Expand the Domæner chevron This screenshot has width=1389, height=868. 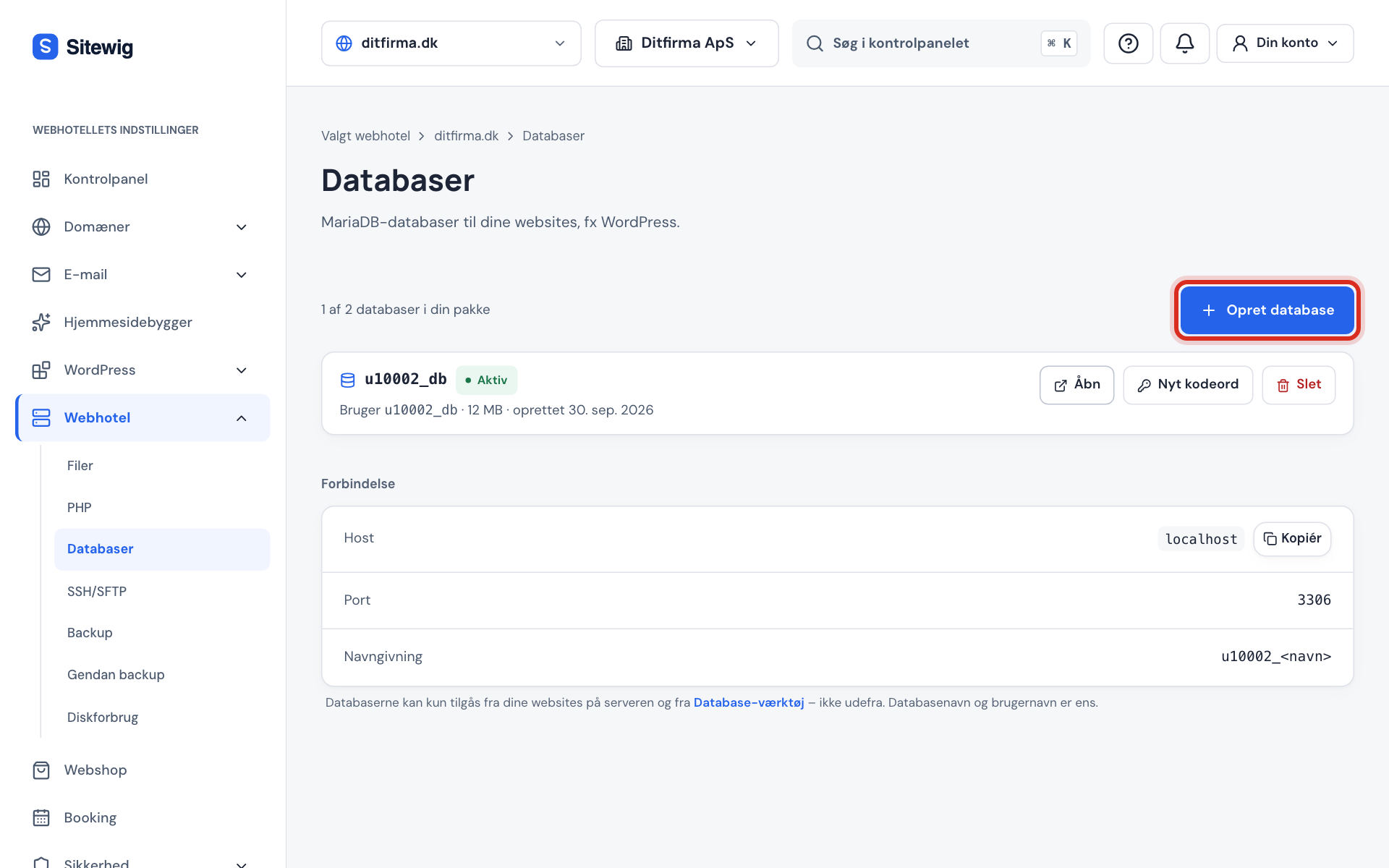click(x=242, y=227)
